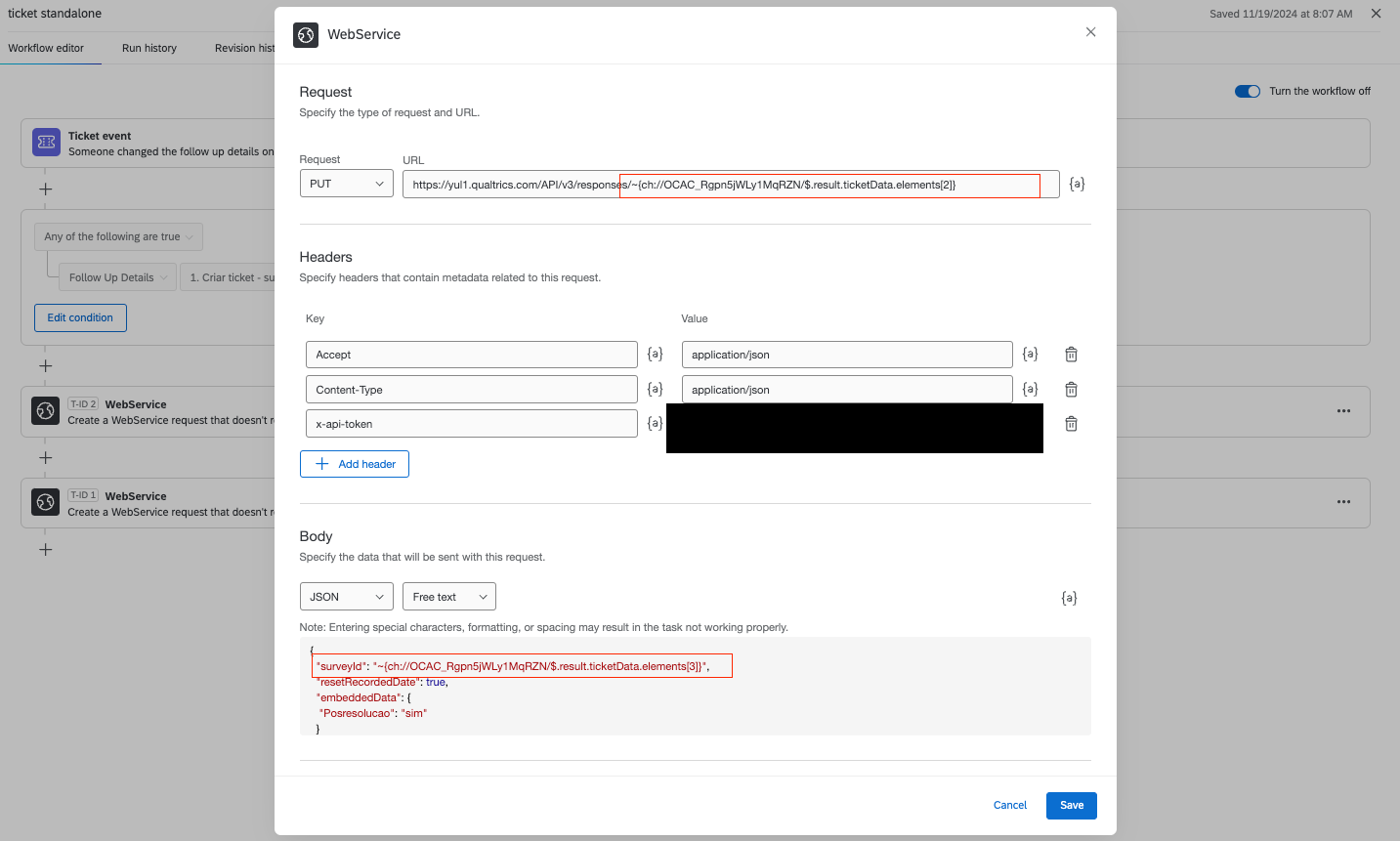Click Cancel in the WebService dialog
Screen dimensions: 1400x841
[1010, 806]
